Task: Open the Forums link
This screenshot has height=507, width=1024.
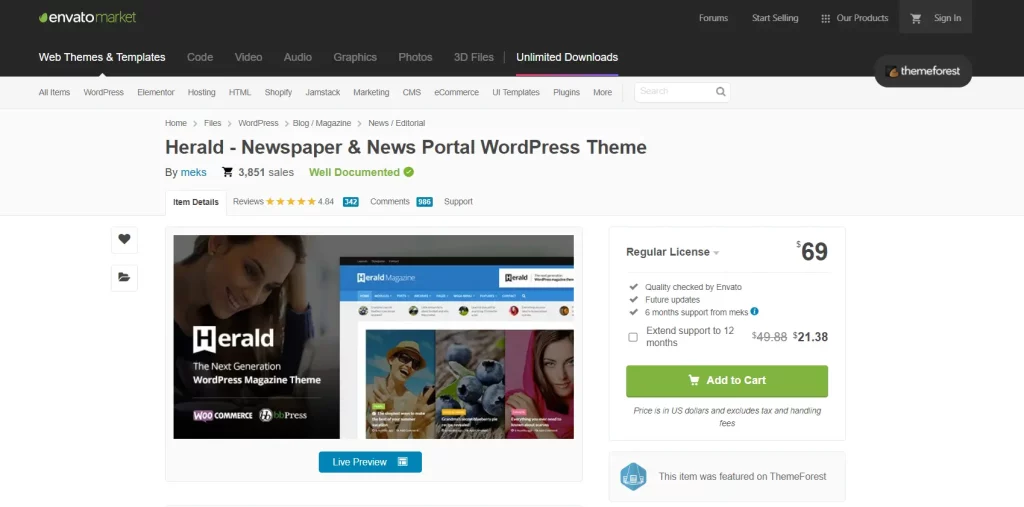Action: pyautogui.click(x=713, y=18)
